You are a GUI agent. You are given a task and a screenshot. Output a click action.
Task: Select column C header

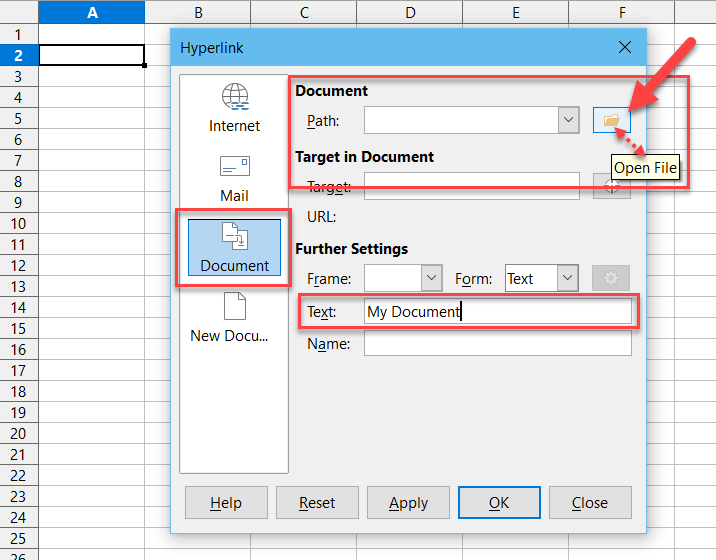tap(304, 12)
